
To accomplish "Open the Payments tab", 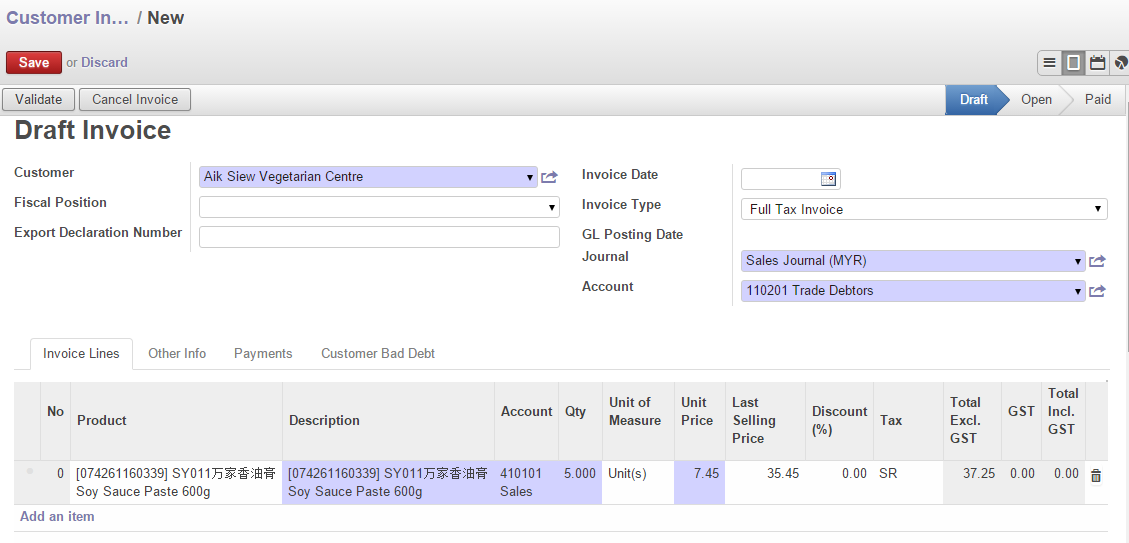I will [263, 354].
